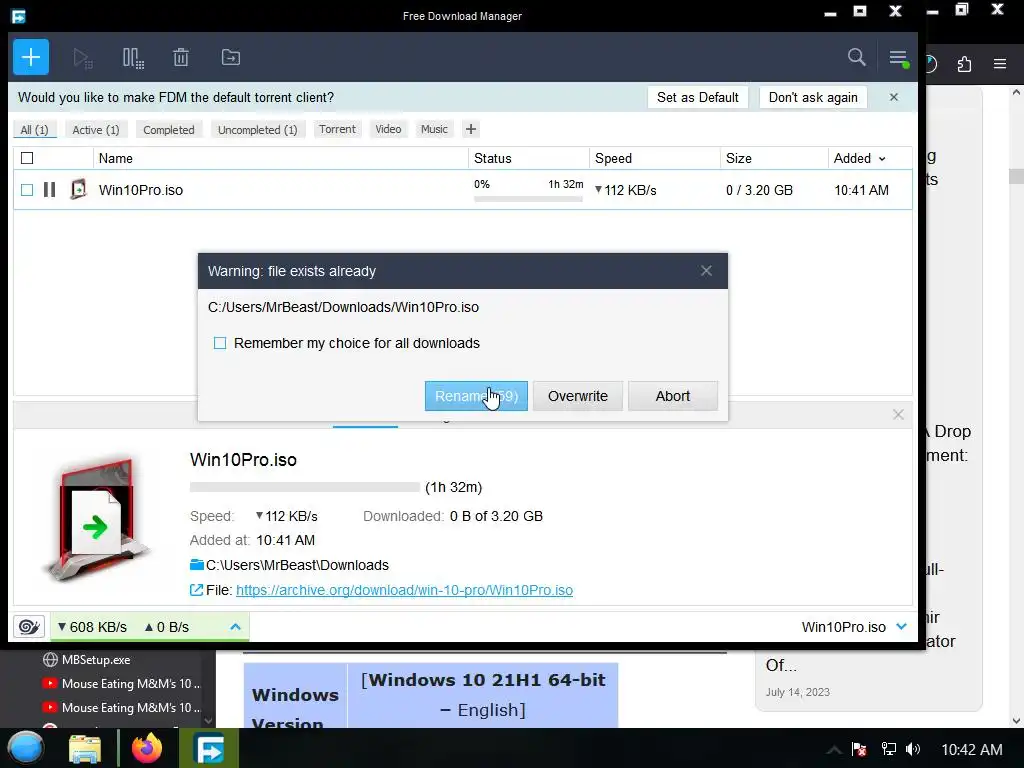The height and width of the screenshot is (768, 1024).
Task: Open Firefox extensions puzzle icon
Action: 965,63
